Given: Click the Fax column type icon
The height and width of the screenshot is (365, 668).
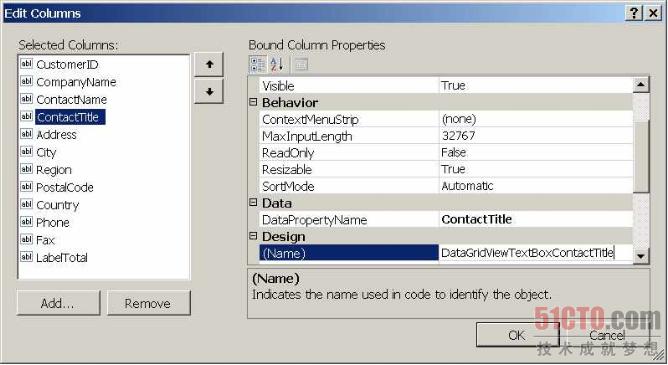Looking at the screenshot, I should click(x=26, y=239).
